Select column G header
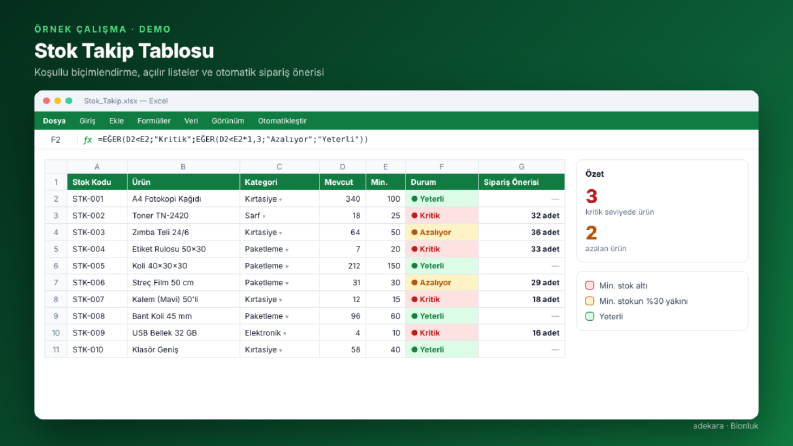Image resolution: width=793 pixels, height=446 pixels. [521, 166]
